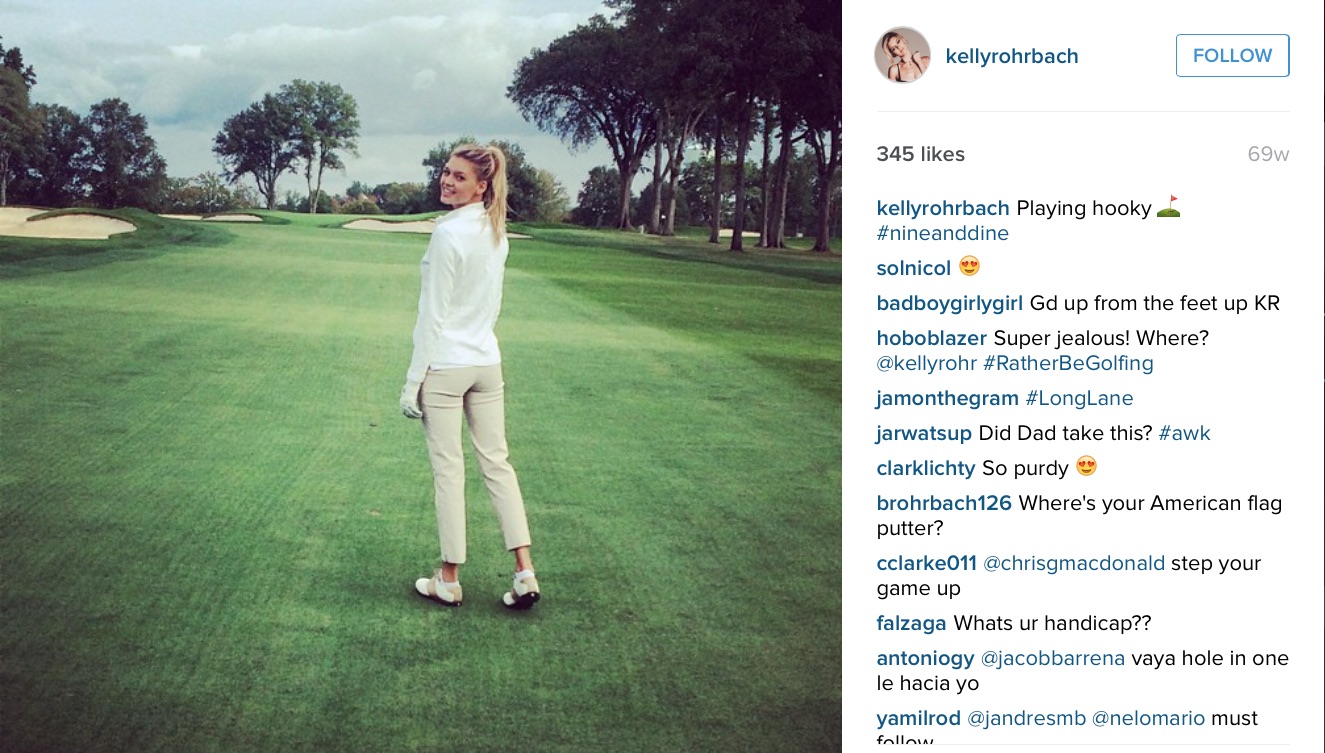The height and width of the screenshot is (753, 1325).
Task: Click the #nineanddine hashtag
Action: (943, 234)
